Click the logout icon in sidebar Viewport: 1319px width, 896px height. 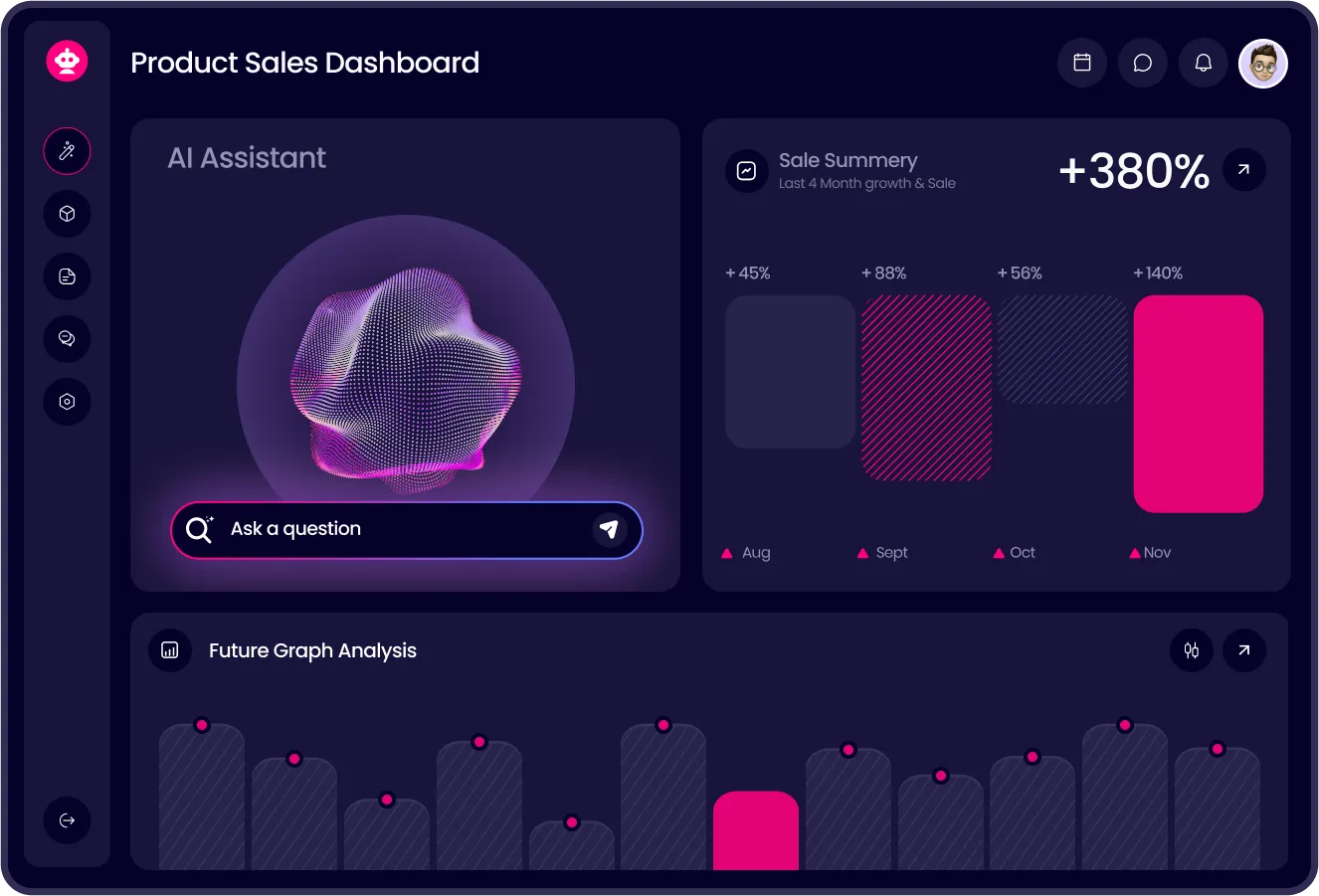[x=67, y=820]
